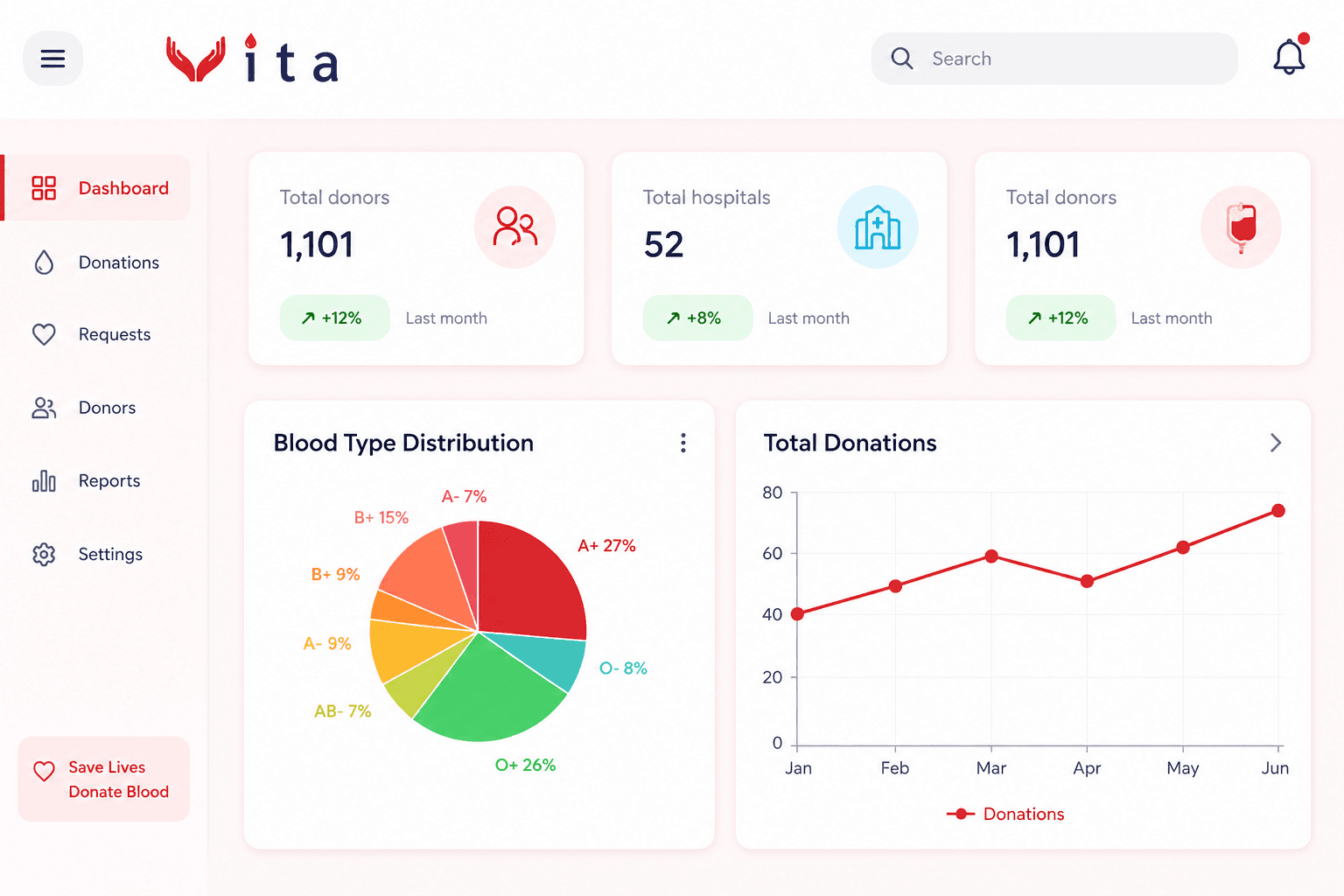Click the Reports bar chart icon

click(44, 480)
